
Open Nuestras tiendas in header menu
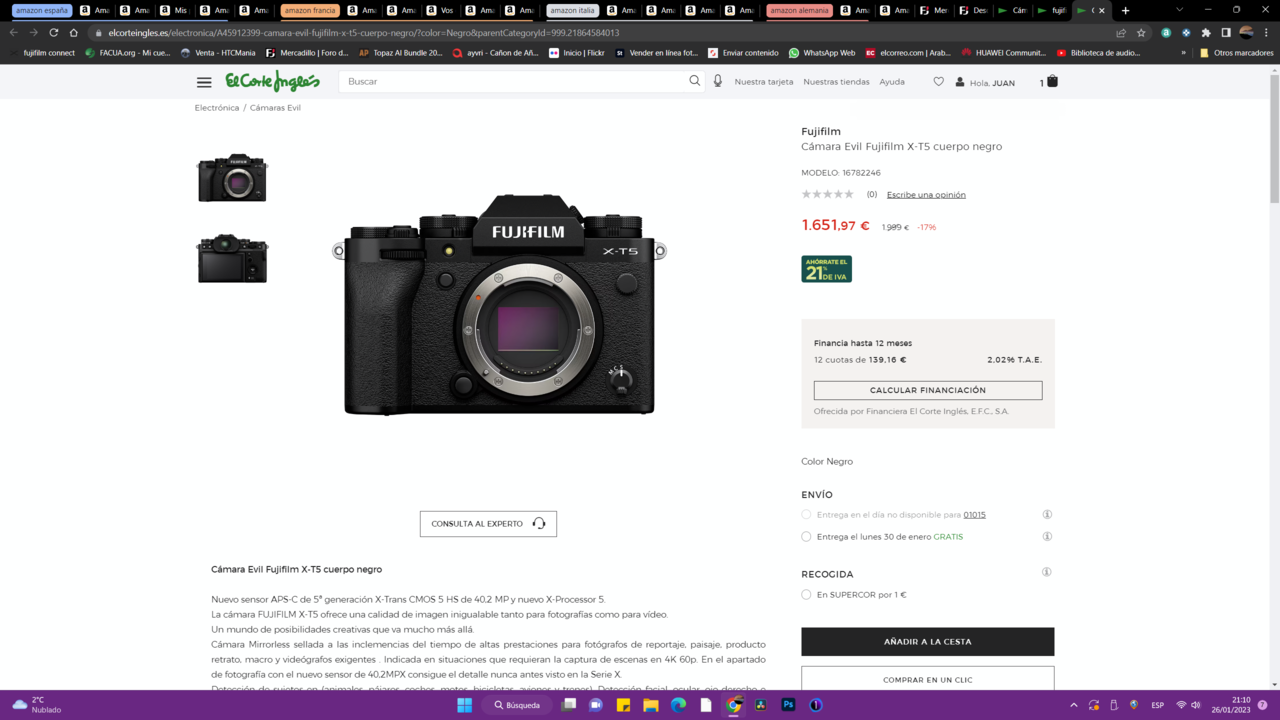836,82
